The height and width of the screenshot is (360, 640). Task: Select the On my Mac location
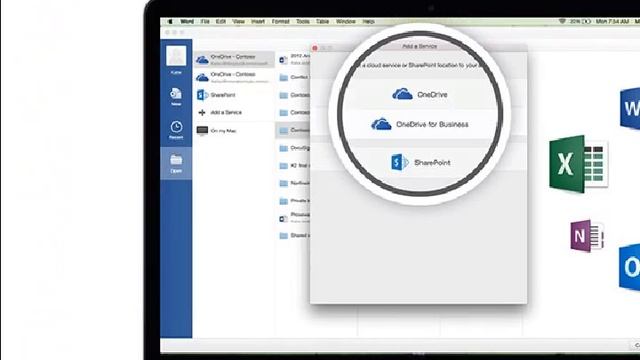point(234,131)
